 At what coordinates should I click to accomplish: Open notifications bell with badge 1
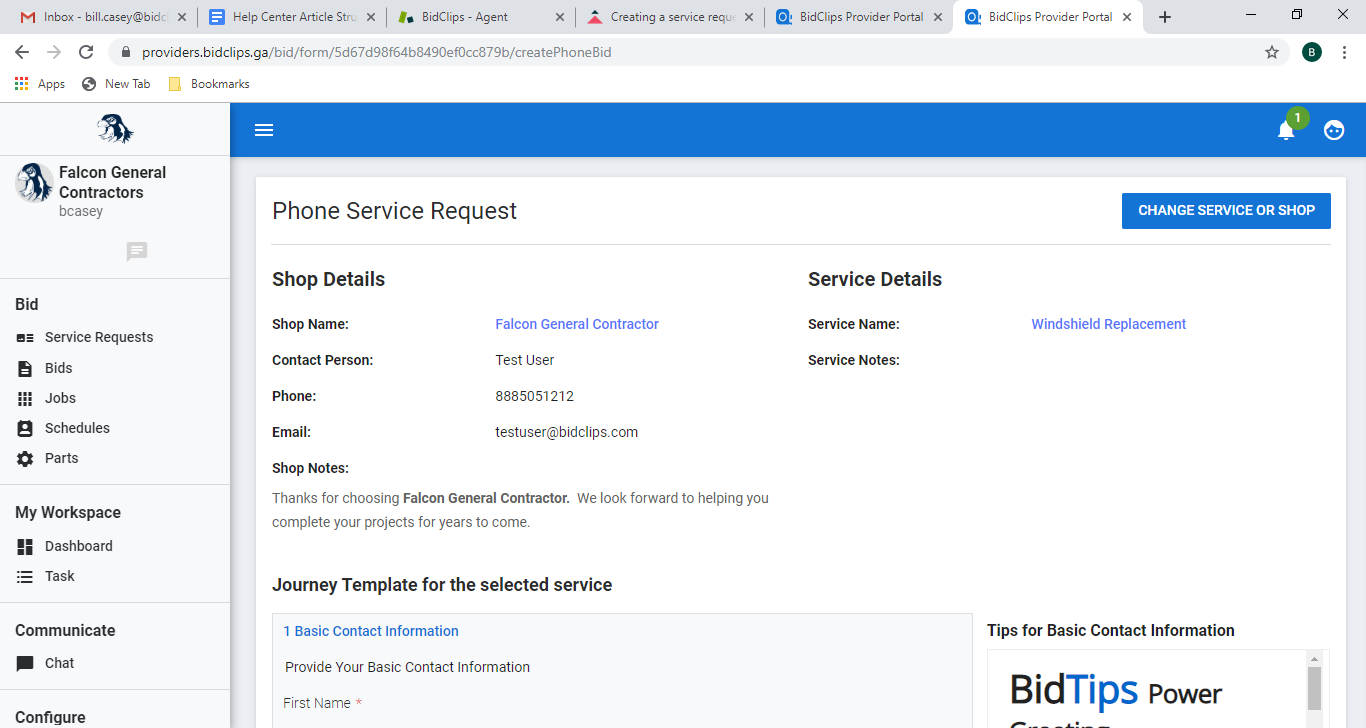click(1286, 130)
